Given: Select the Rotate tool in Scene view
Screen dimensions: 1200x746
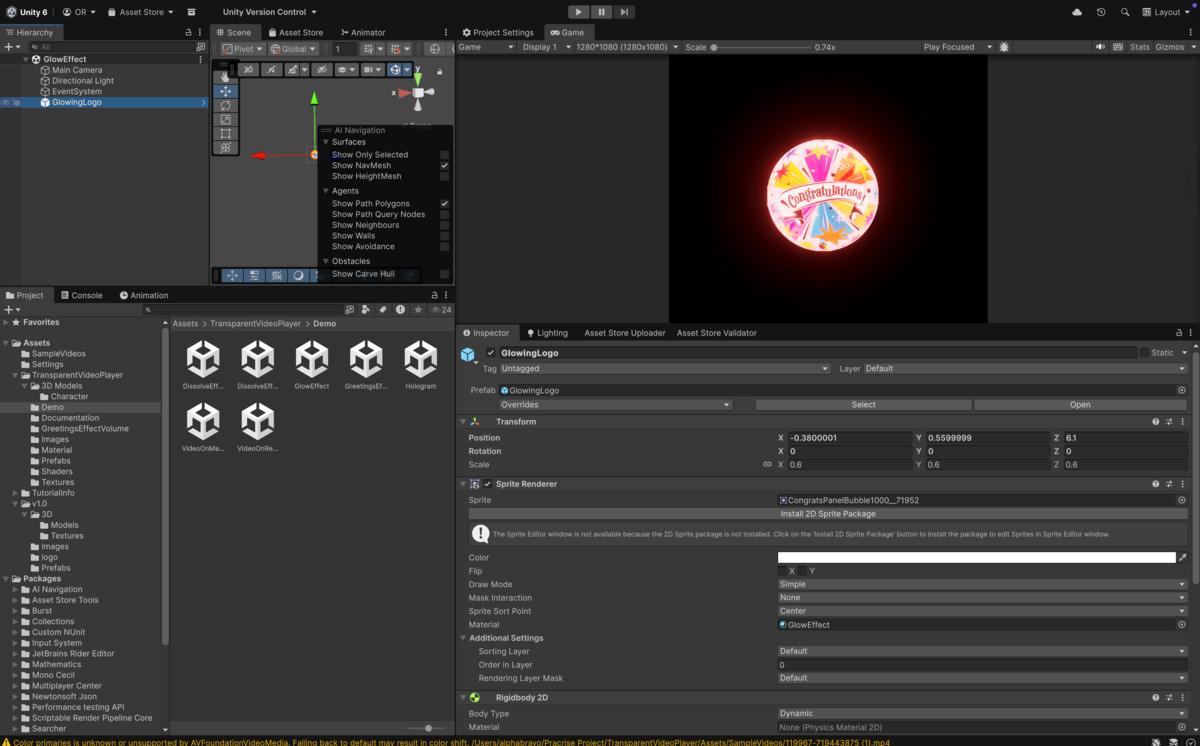Looking at the screenshot, I should [226, 105].
